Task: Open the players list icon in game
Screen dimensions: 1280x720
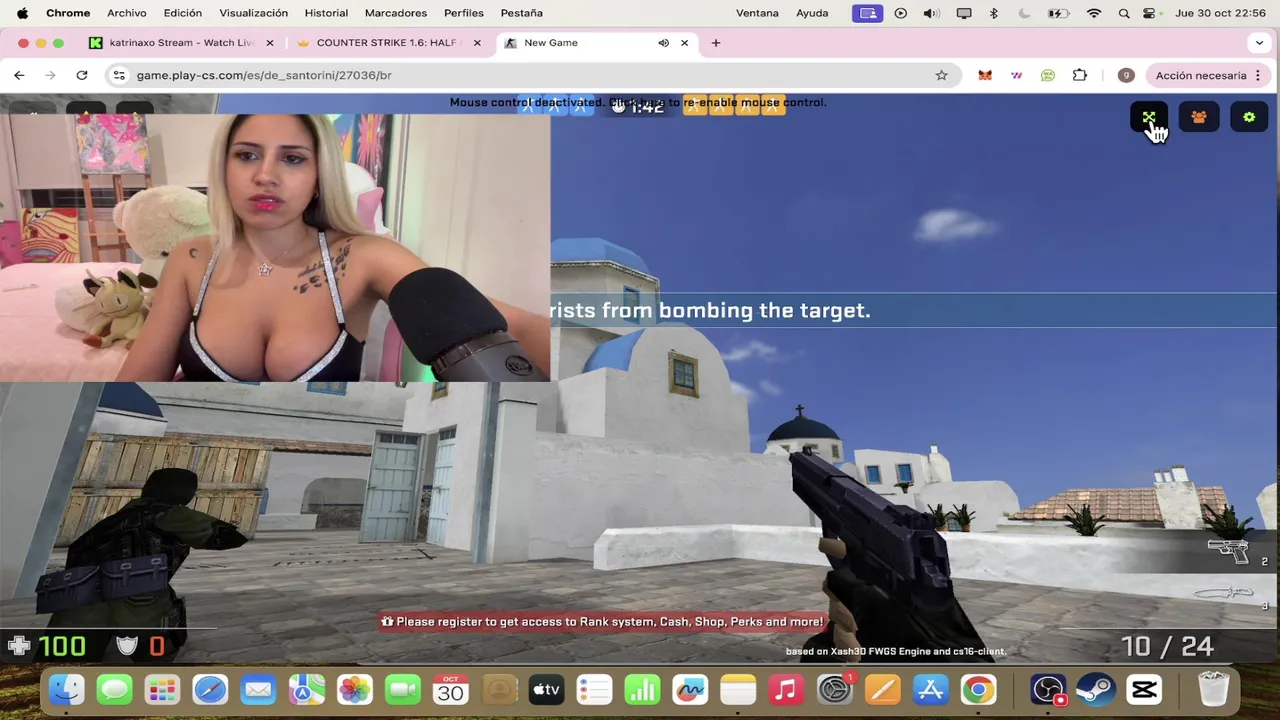Action: (x=1199, y=118)
